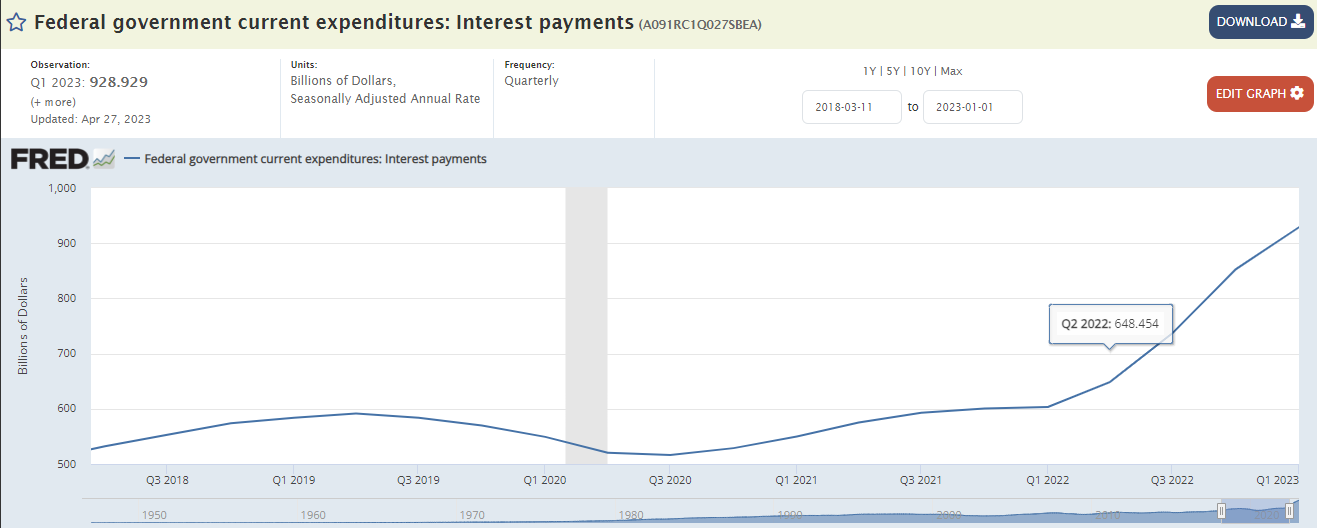Grab the right range slider handle
The image size is (1317, 528).
(1290, 511)
